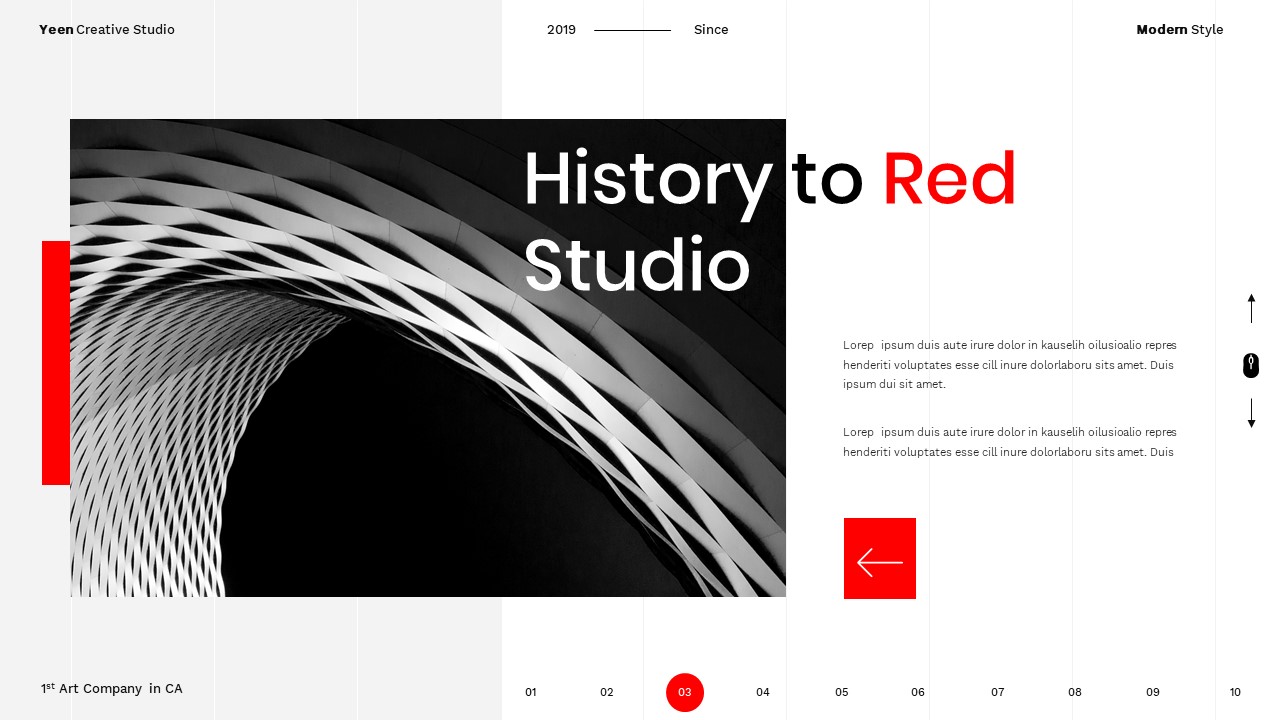Click the black architecture photo
The image size is (1280, 720).
(x=300, y=450)
